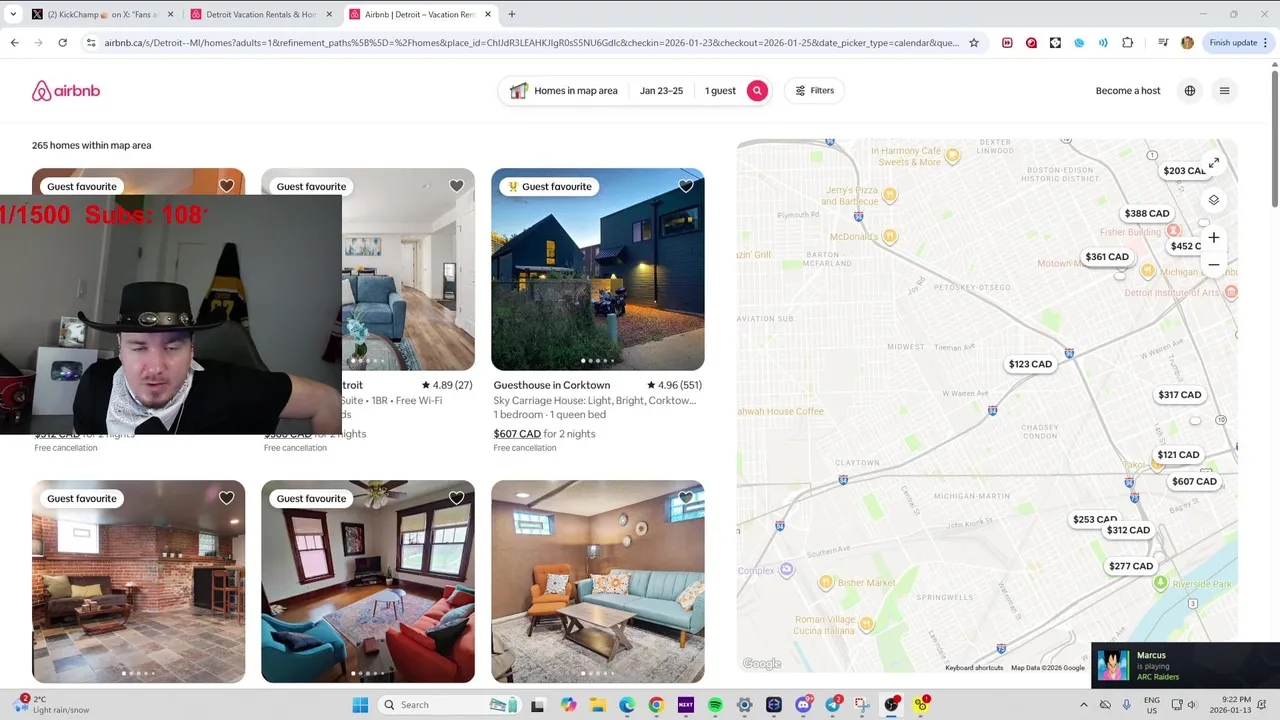This screenshot has height=720, width=1280.
Task: Open the brick-wall room listing photo
Action: [x=138, y=582]
